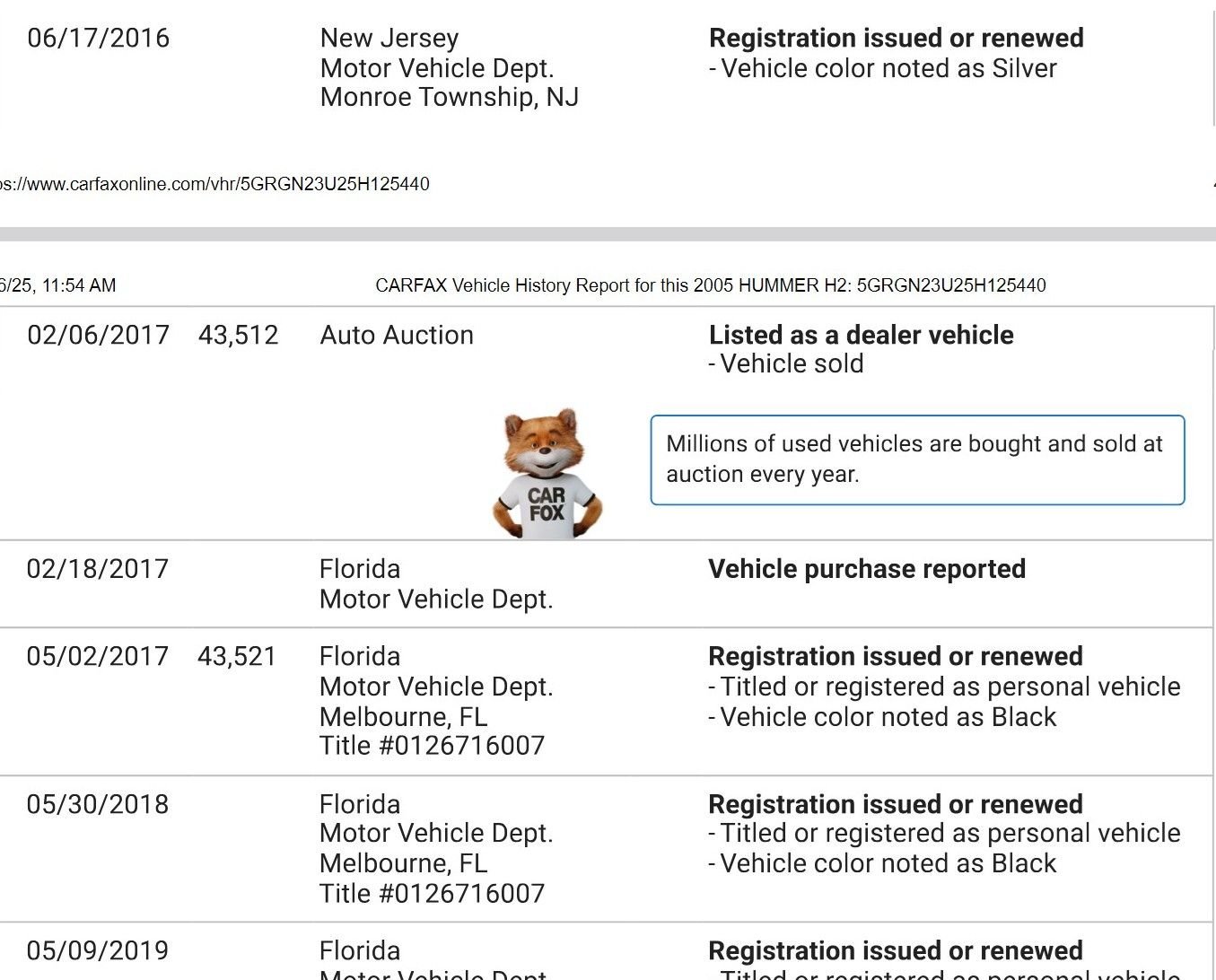Select the 06/17/2016 date entry
This screenshot has height=980, width=1216.
[x=99, y=39]
